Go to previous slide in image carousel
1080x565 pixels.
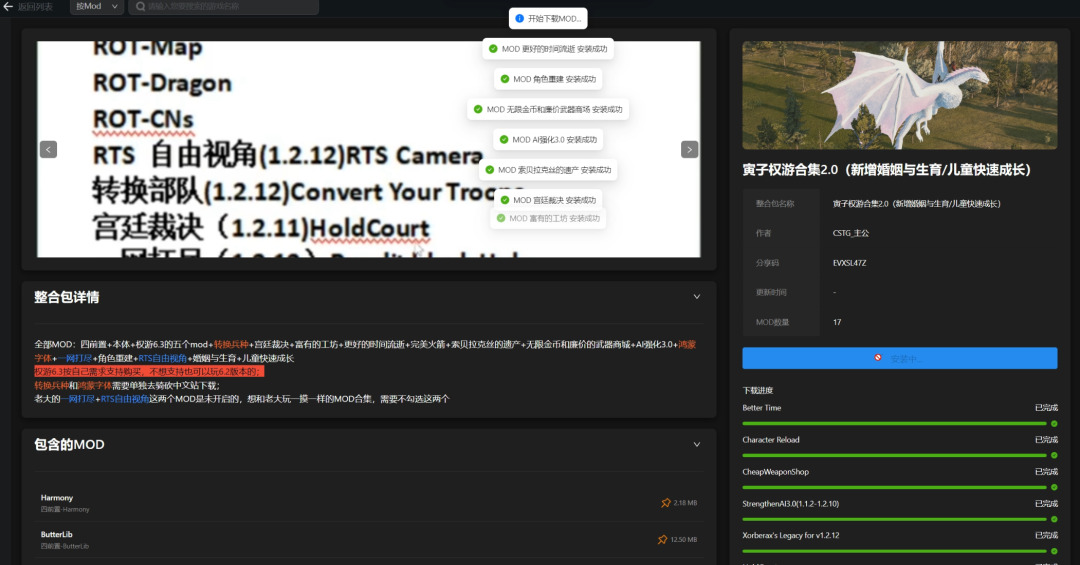pos(48,149)
